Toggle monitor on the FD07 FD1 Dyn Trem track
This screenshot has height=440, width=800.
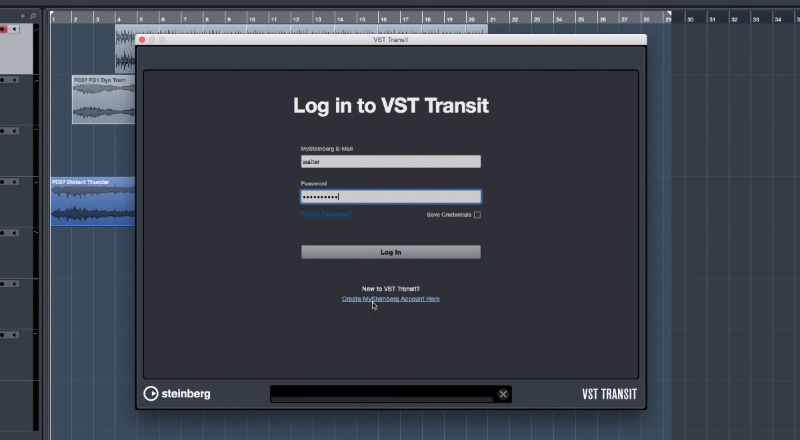pos(14,80)
